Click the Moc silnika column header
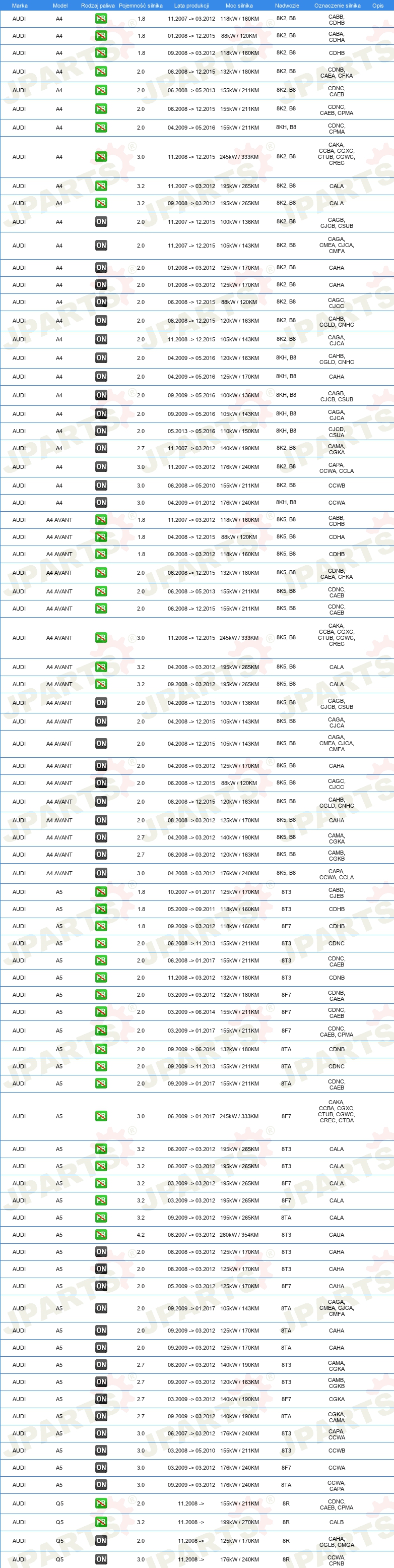This screenshot has height=1568, width=394. [x=239, y=6]
